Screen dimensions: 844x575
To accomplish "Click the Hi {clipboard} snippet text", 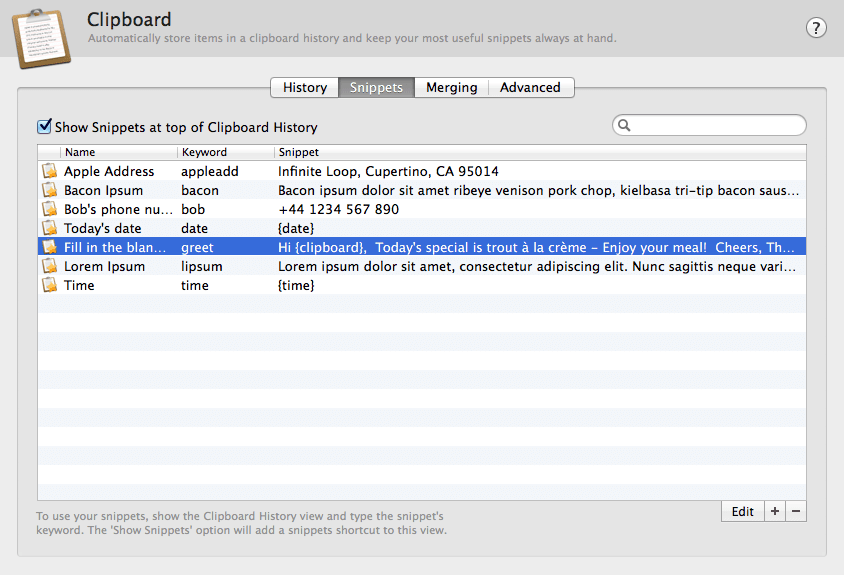I will pyautogui.click(x=536, y=247).
